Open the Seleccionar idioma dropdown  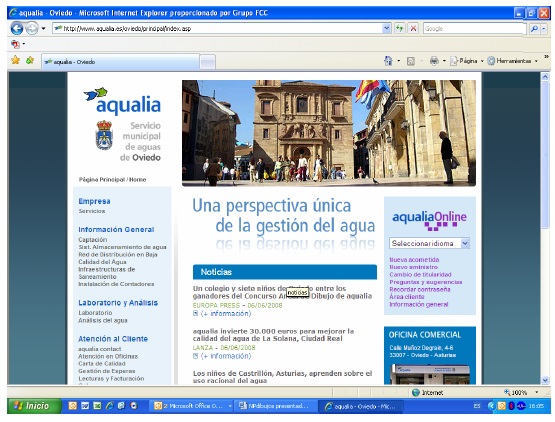(x=429, y=243)
